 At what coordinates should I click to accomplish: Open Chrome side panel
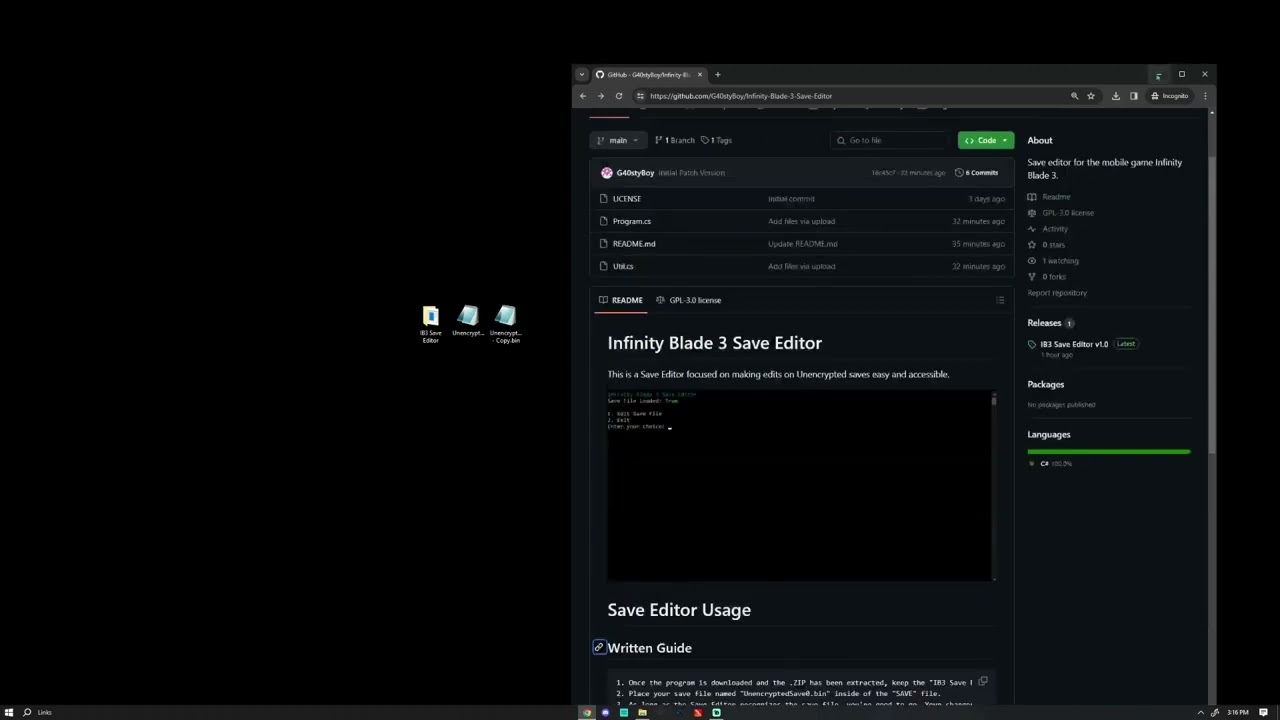[1134, 96]
